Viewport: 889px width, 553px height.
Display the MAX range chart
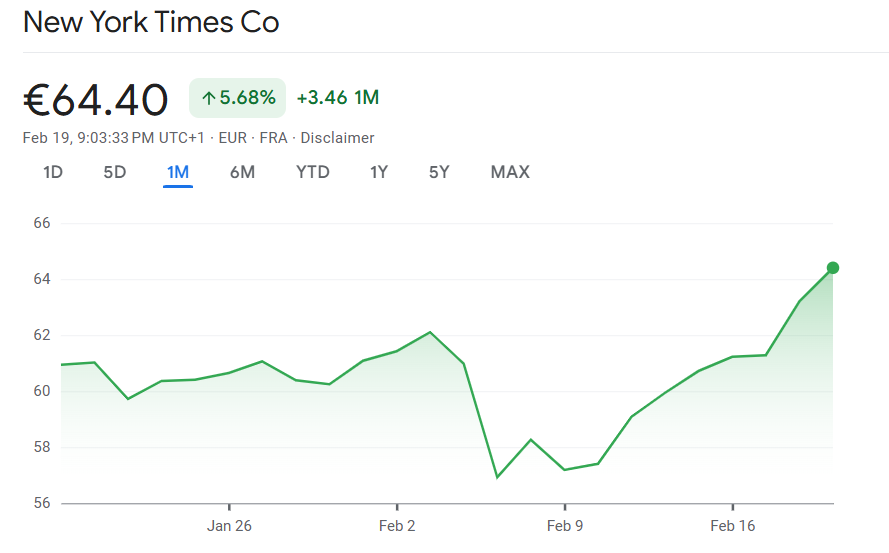click(x=510, y=172)
